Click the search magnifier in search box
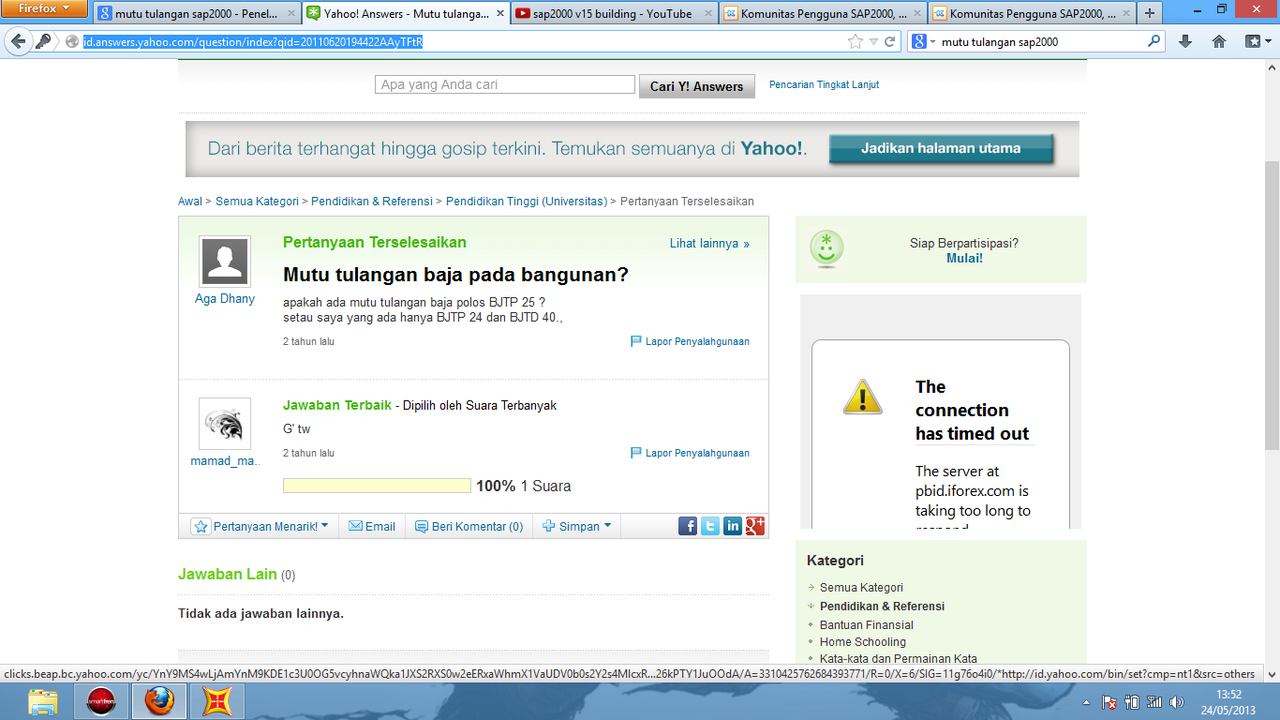 coord(1154,42)
